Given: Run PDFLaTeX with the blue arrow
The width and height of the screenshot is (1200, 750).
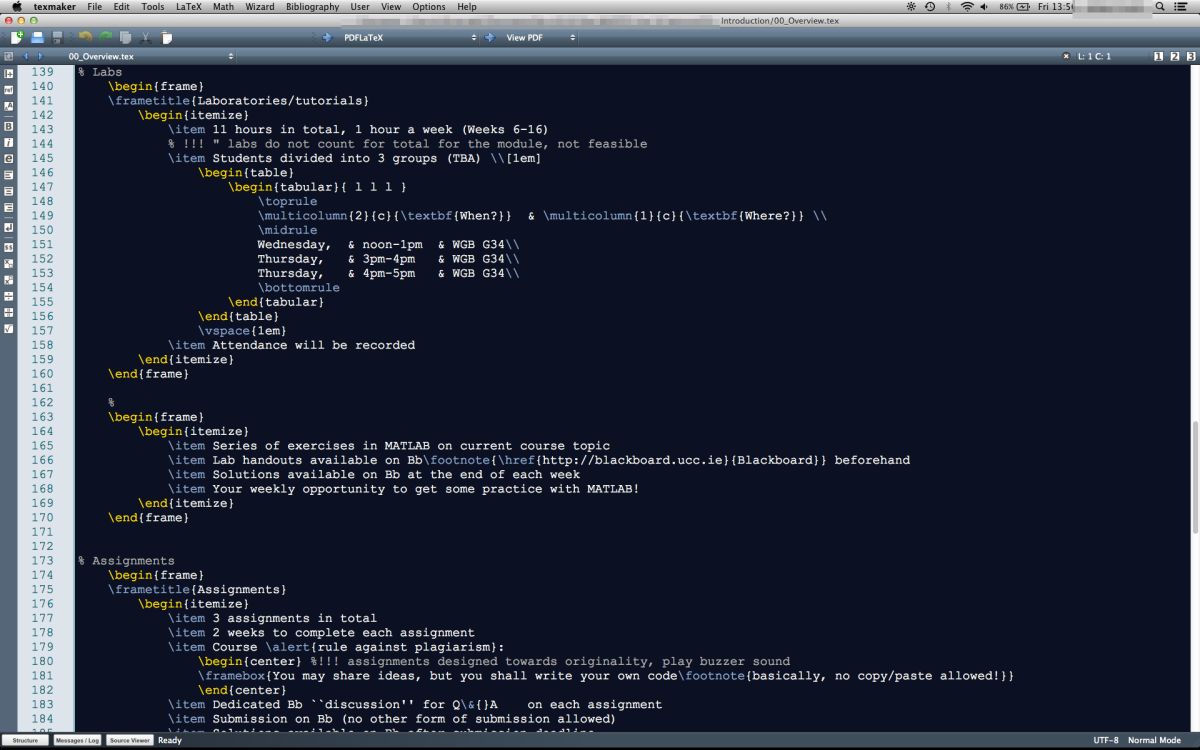Looking at the screenshot, I should (x=326, y=37).
